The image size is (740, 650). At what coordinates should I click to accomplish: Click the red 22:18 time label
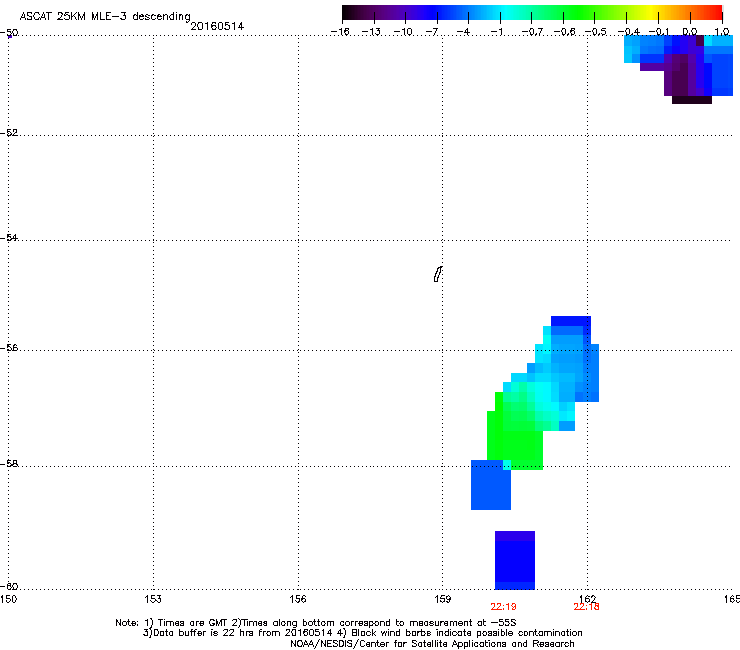586,607
